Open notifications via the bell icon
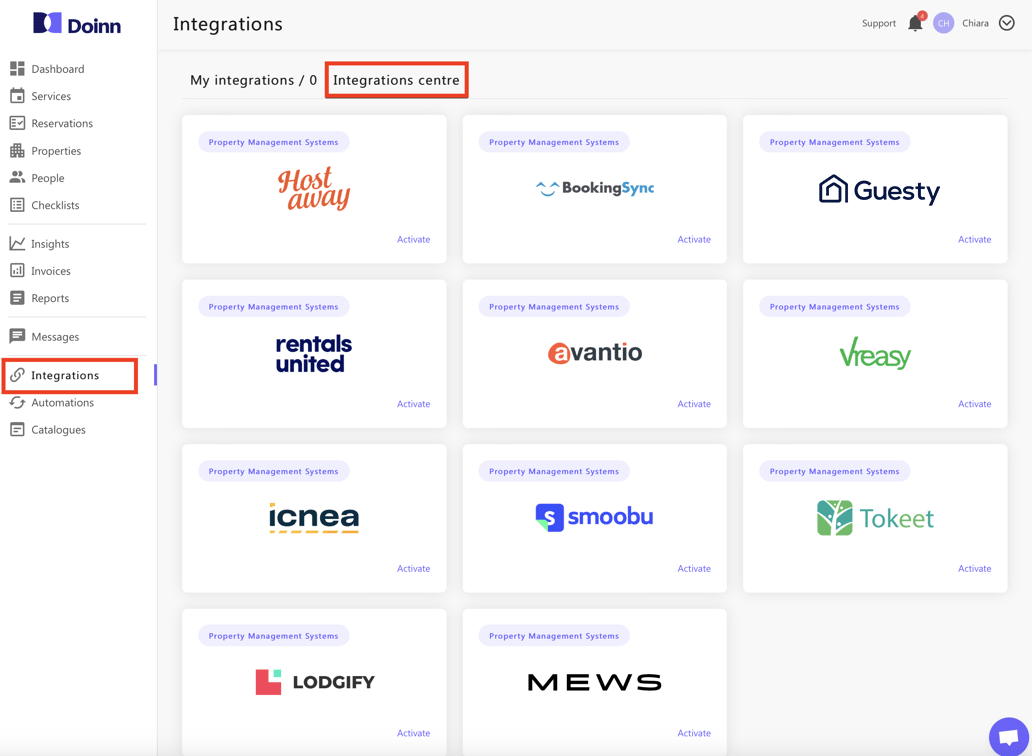 [x=915, y=23]
